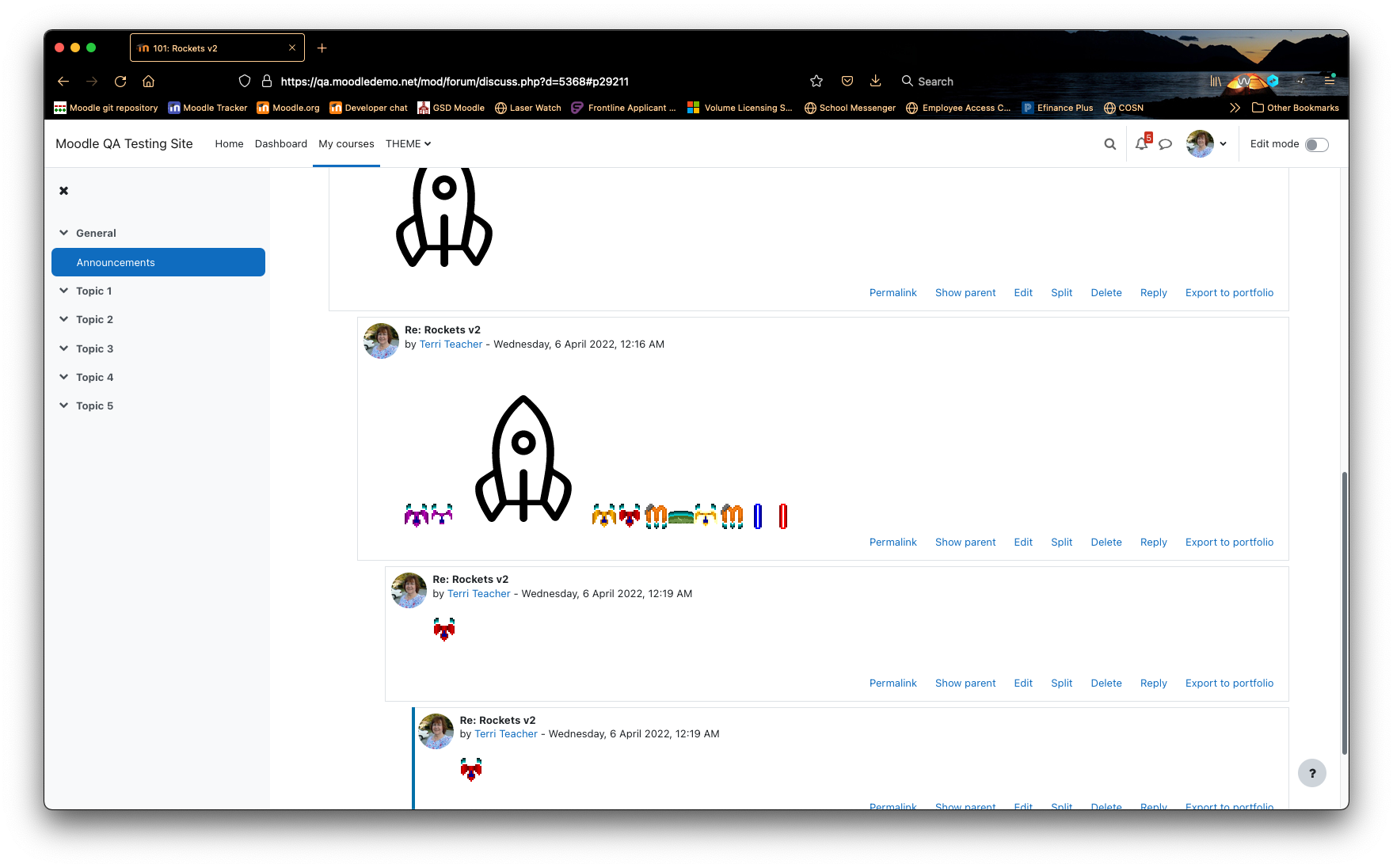This screenshot has width=1393, height=868.
Task: Bookmark this page with the star icon
Action: point(816,81)
